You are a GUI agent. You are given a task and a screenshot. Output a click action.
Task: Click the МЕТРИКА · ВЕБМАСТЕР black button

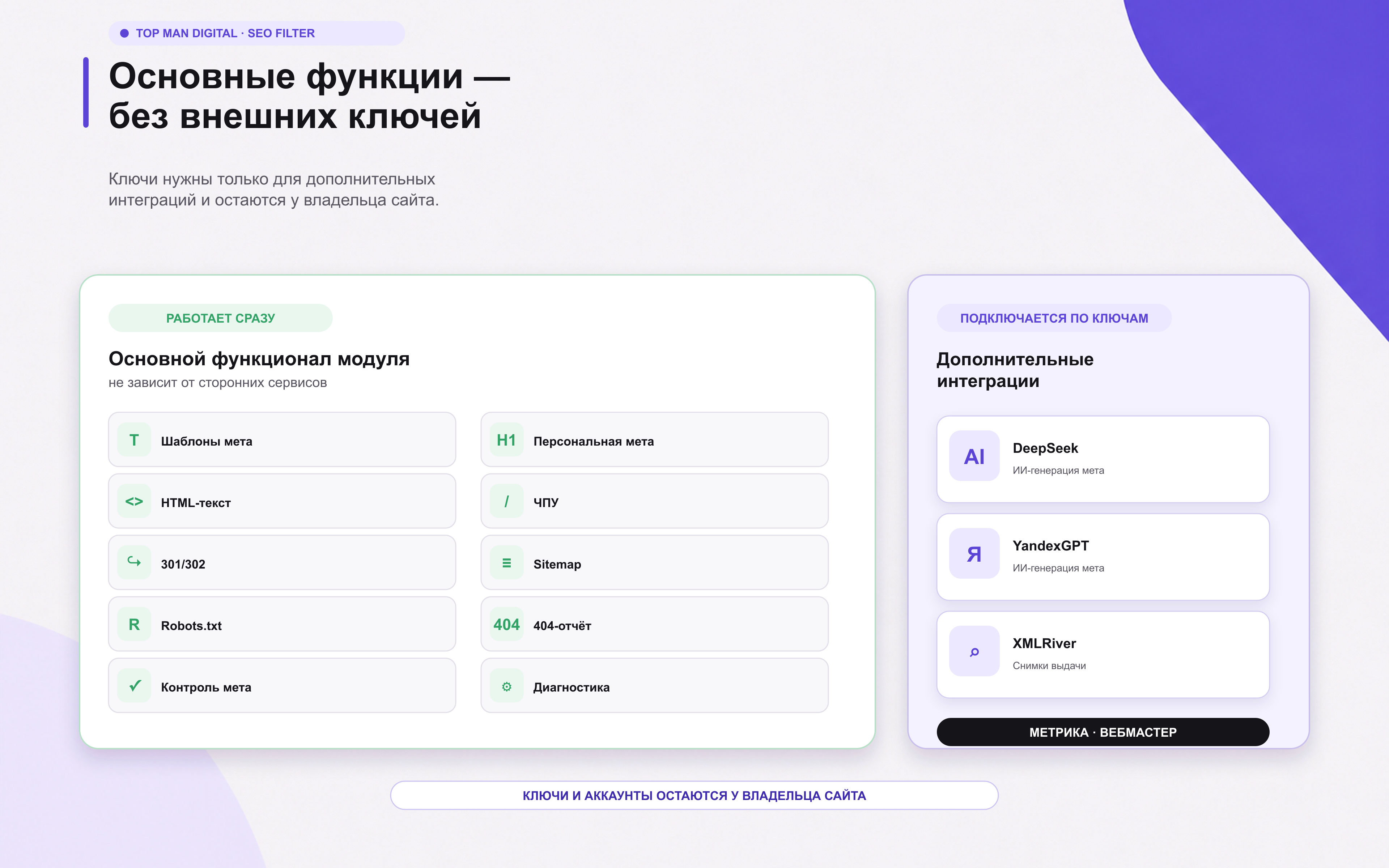point(1103,732)
